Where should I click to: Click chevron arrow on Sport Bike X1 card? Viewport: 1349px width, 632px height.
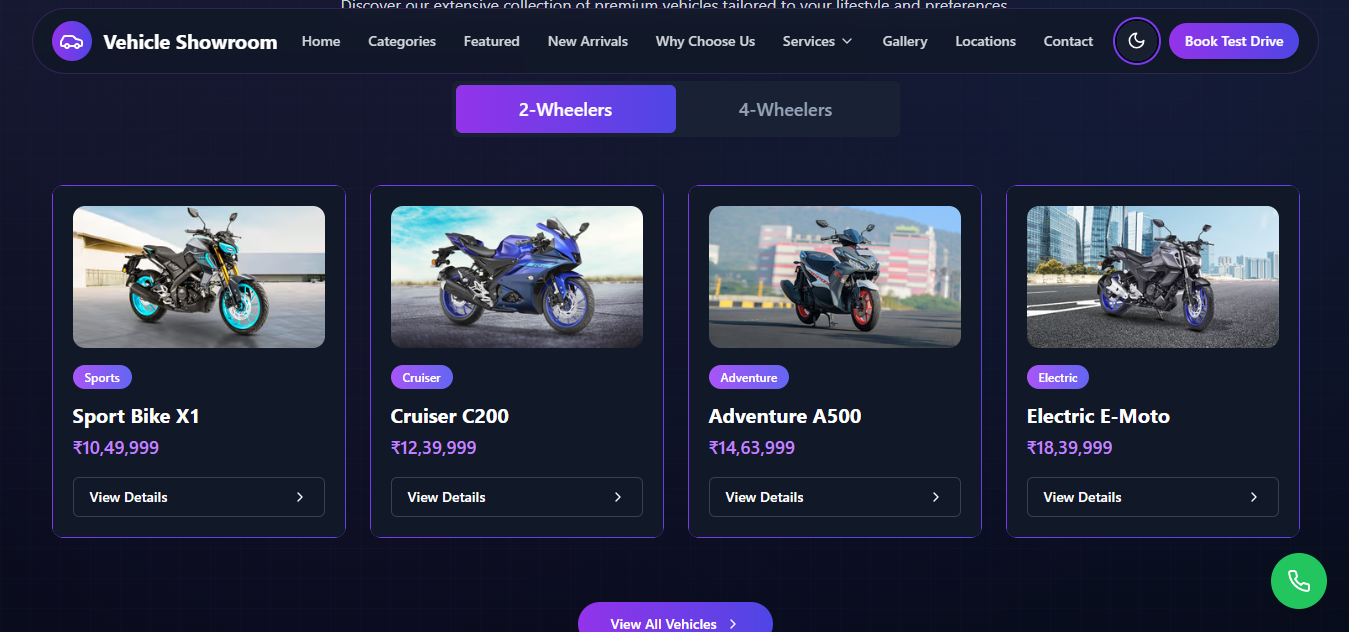point(300,497)
